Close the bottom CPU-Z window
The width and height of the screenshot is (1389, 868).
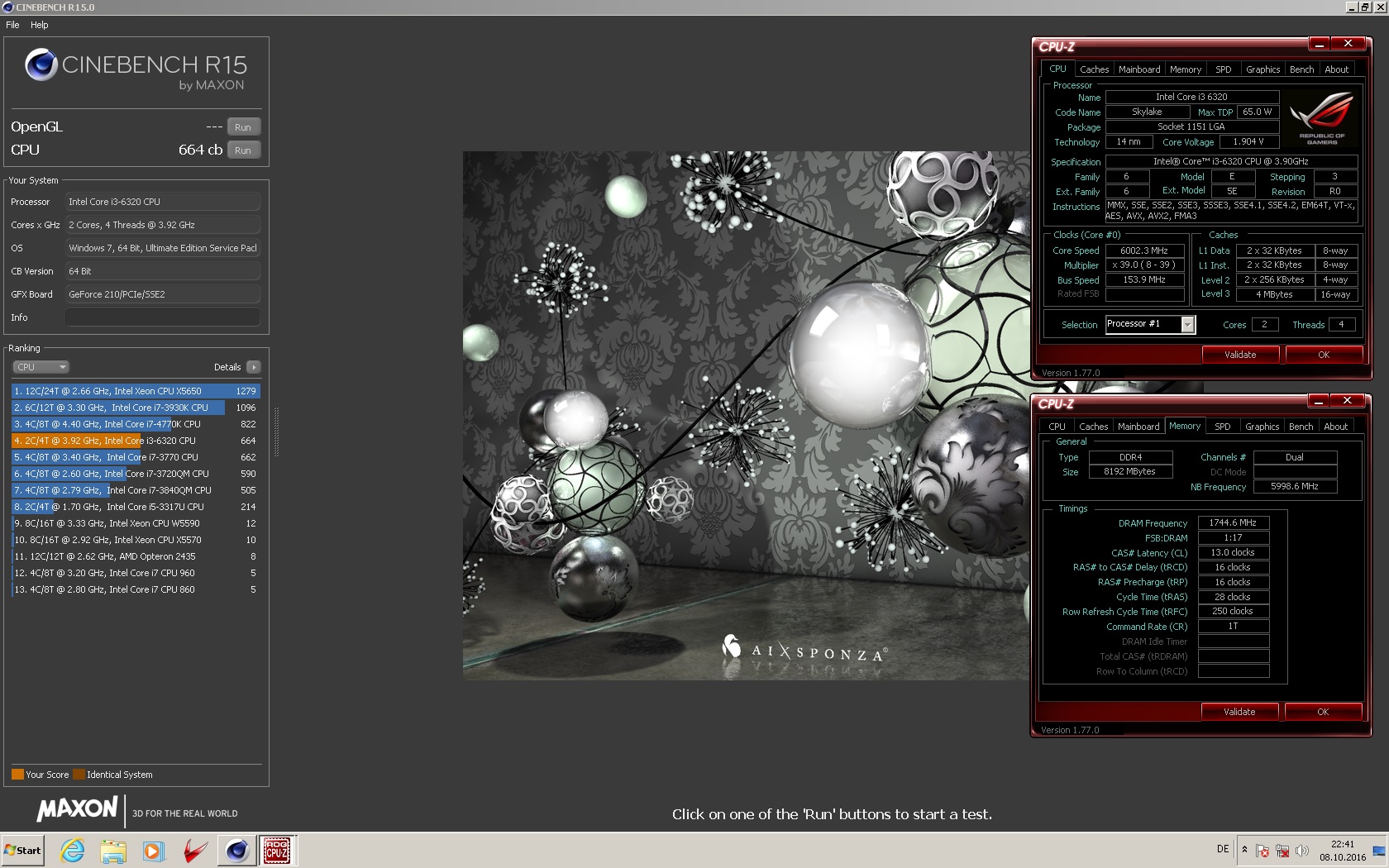click(1348, 401)
